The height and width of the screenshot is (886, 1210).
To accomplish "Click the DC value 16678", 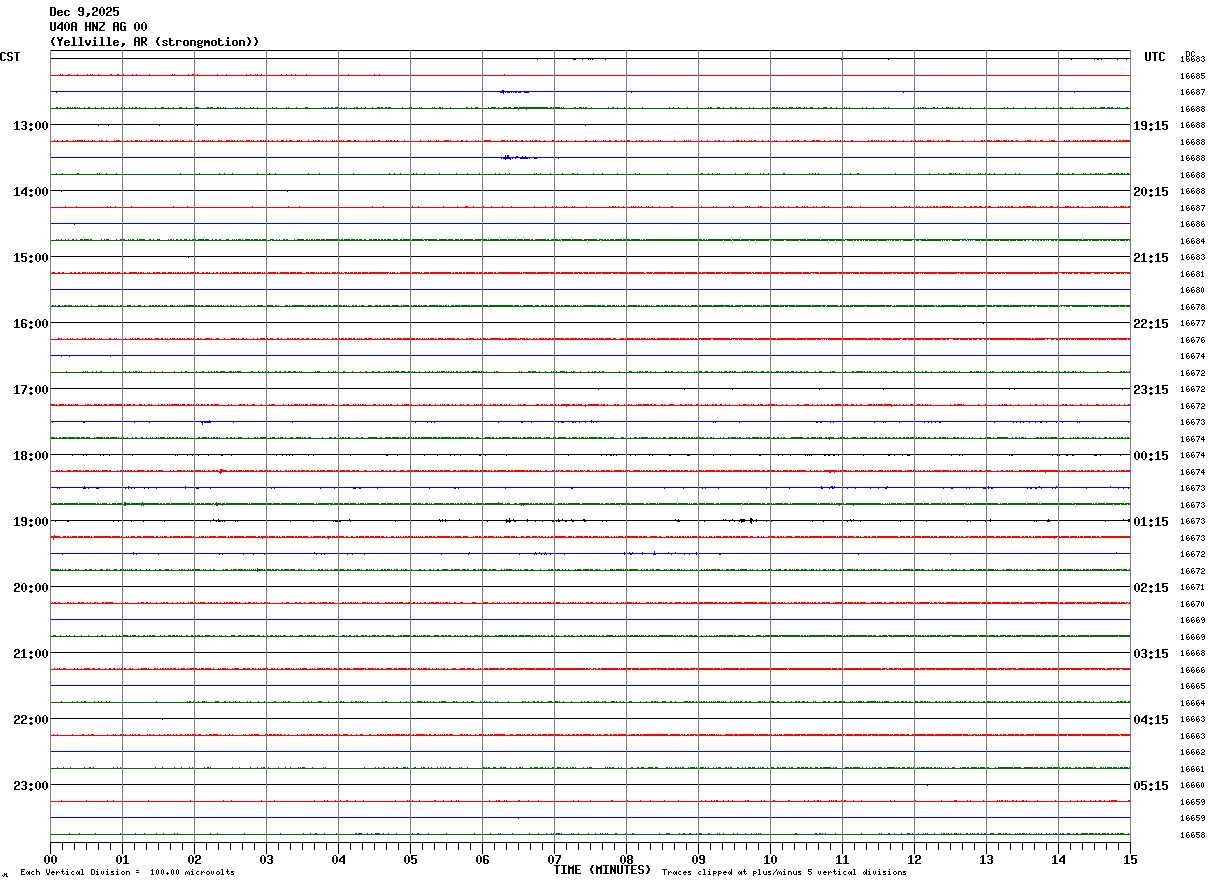I will click(x=1192, y=307).
